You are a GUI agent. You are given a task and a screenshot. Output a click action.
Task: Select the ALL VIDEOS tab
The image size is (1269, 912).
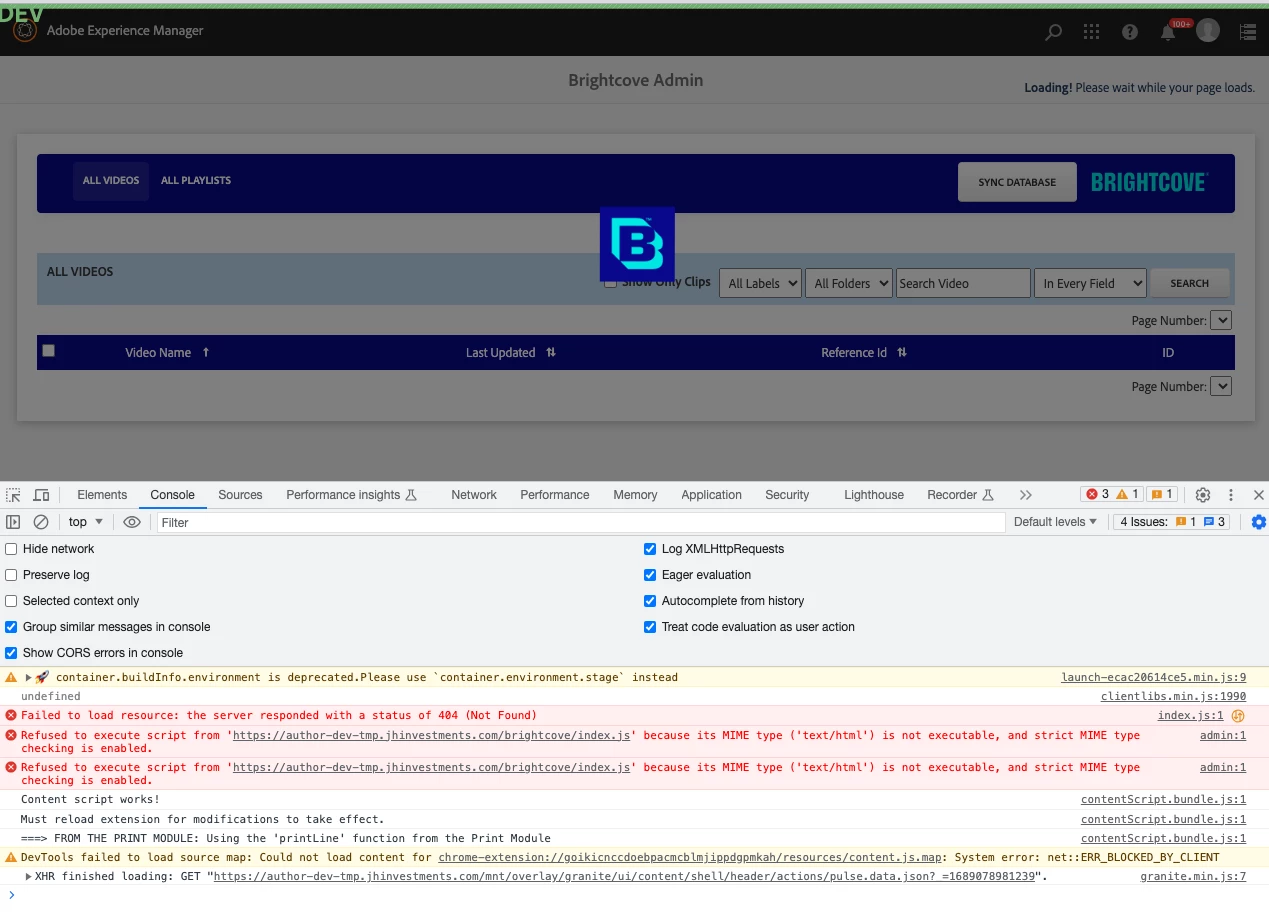coord(111,180)
